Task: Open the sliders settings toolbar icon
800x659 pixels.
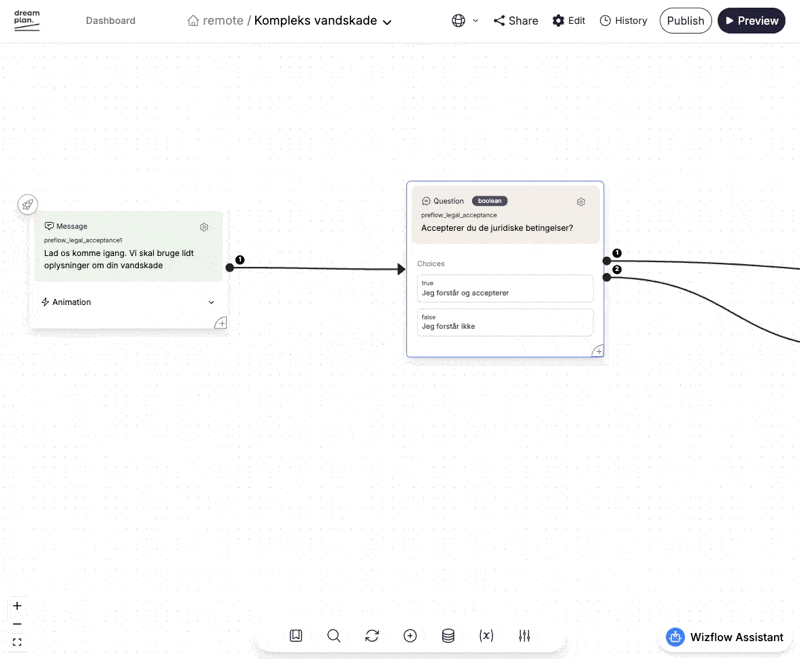Action: pyautogui.click(x=524, y=636)
